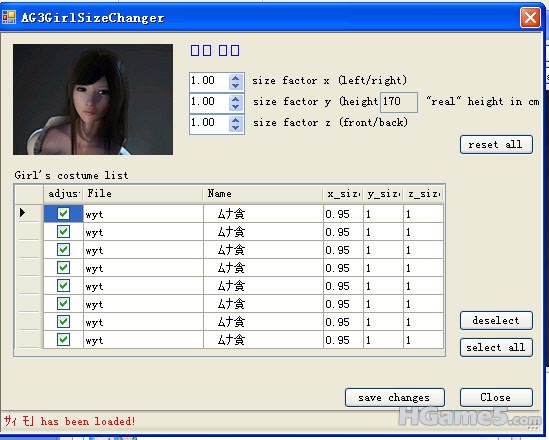Click the AG3GirlSizeChanger title bar app icon
The image size is (549, 440).
[9, 17]
